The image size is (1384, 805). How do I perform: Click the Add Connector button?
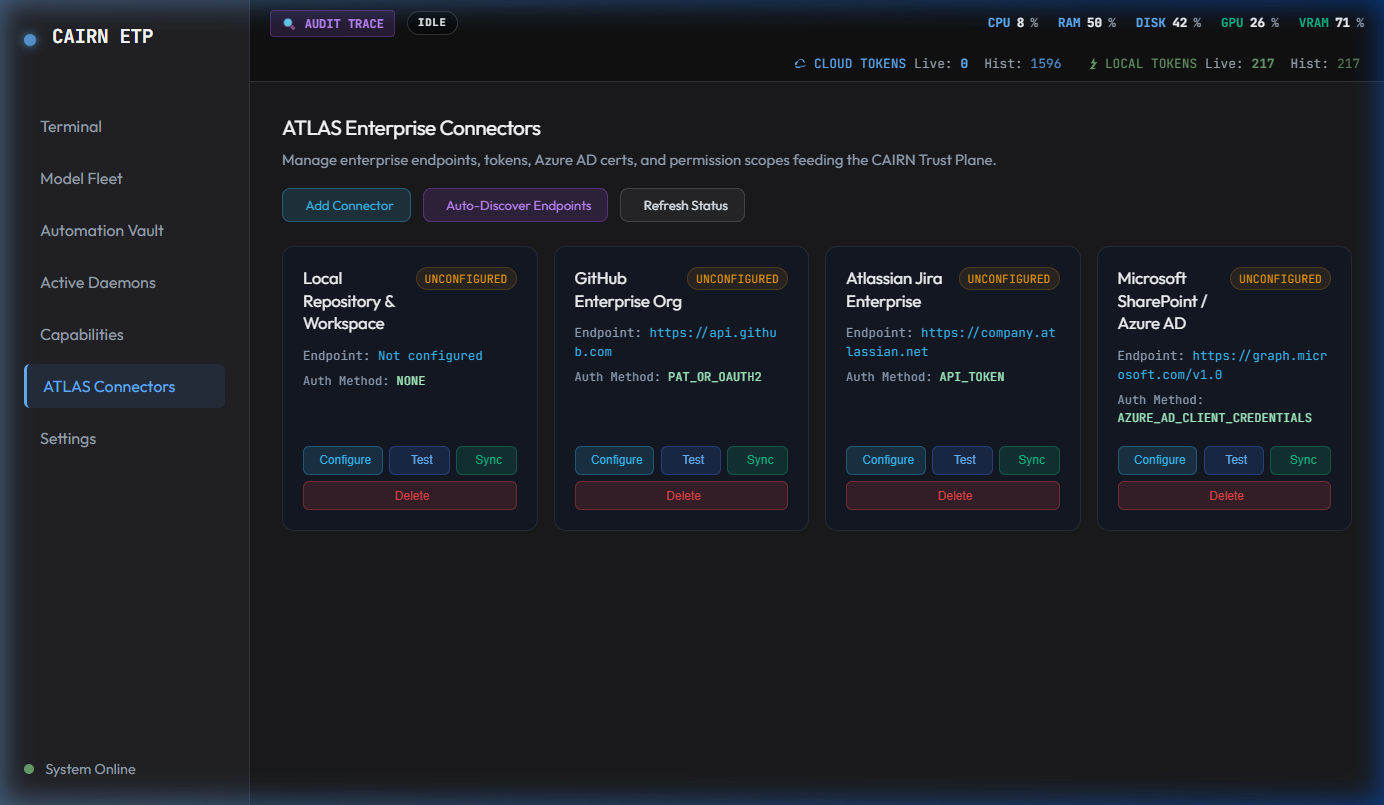click(346, 205)
